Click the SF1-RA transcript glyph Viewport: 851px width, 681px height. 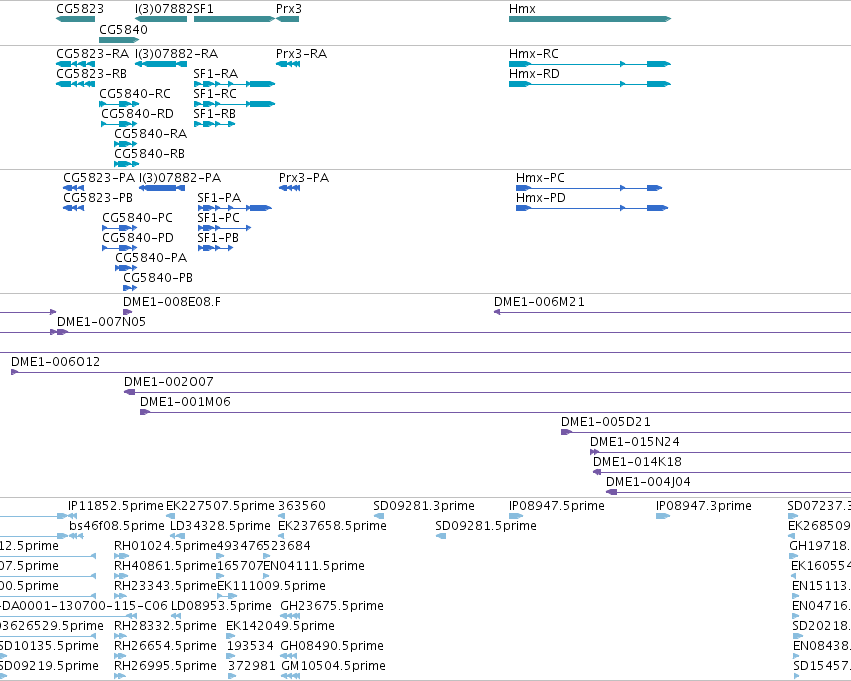click(x=234, y=84)
